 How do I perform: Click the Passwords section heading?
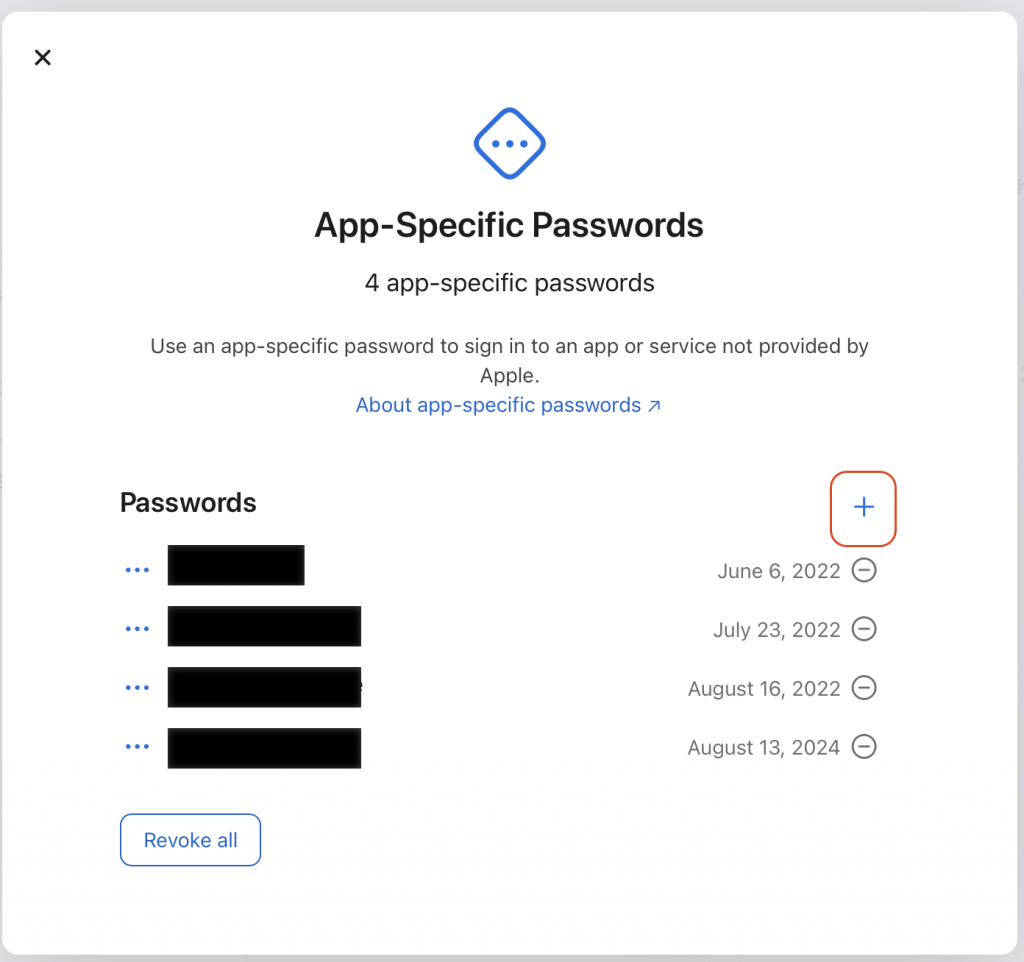click(187, 503)
